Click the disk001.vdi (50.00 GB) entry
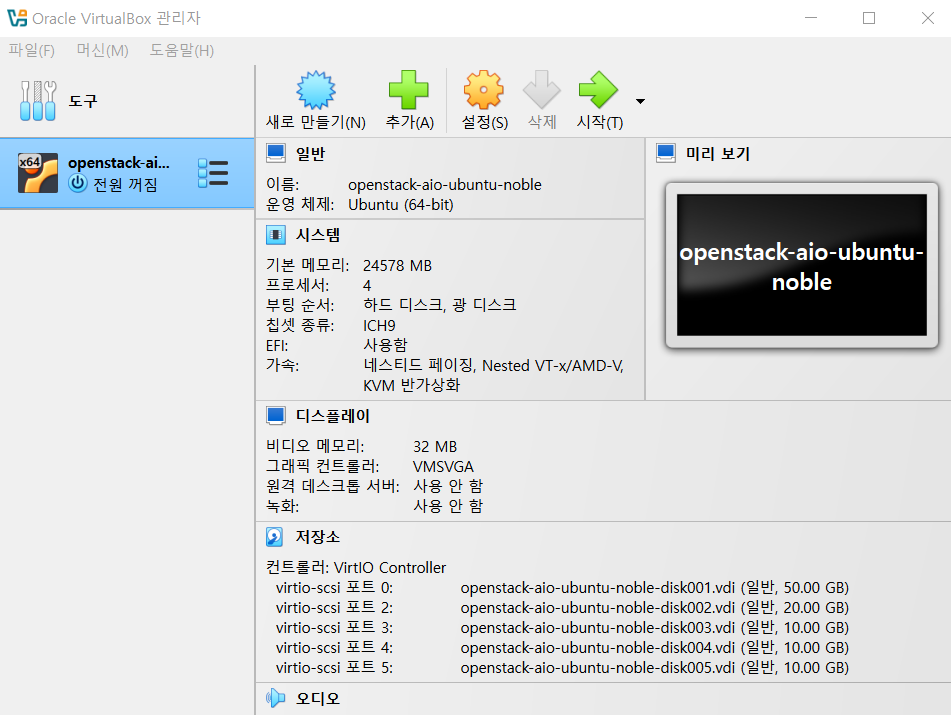This screenshot has width=951, height=715. (654, 588)
